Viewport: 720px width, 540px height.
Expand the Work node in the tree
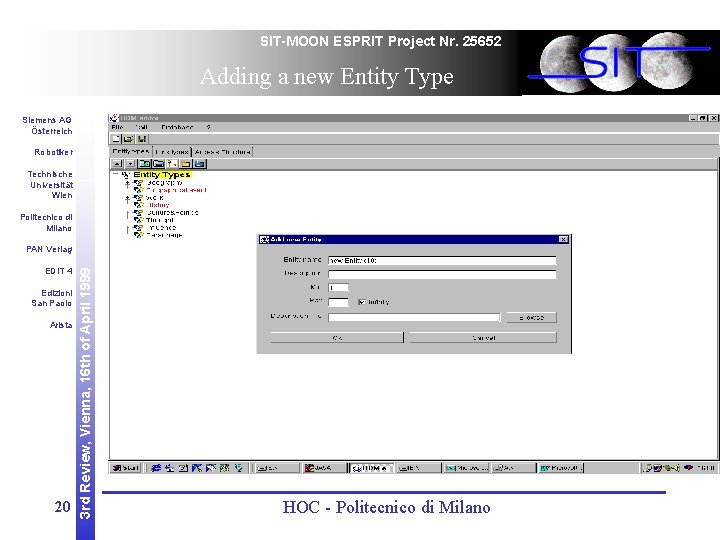click(128, 198)
